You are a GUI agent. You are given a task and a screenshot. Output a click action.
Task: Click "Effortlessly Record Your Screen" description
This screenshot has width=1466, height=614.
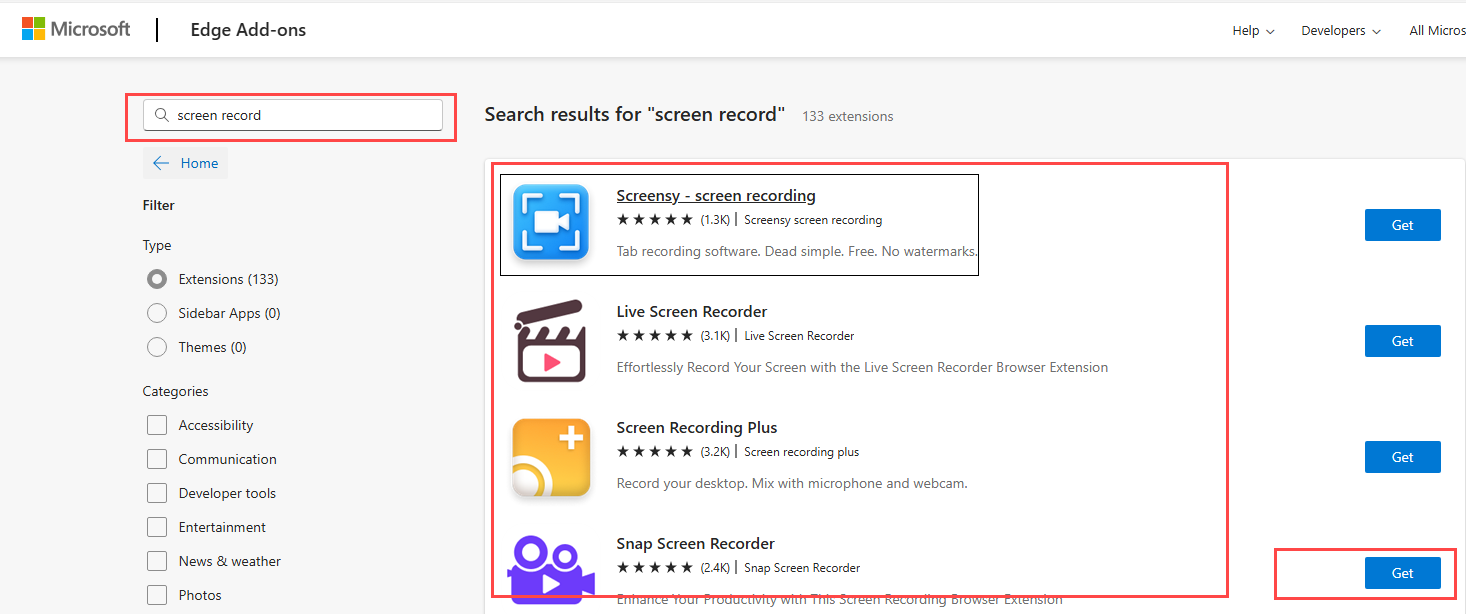pos(862,367)
